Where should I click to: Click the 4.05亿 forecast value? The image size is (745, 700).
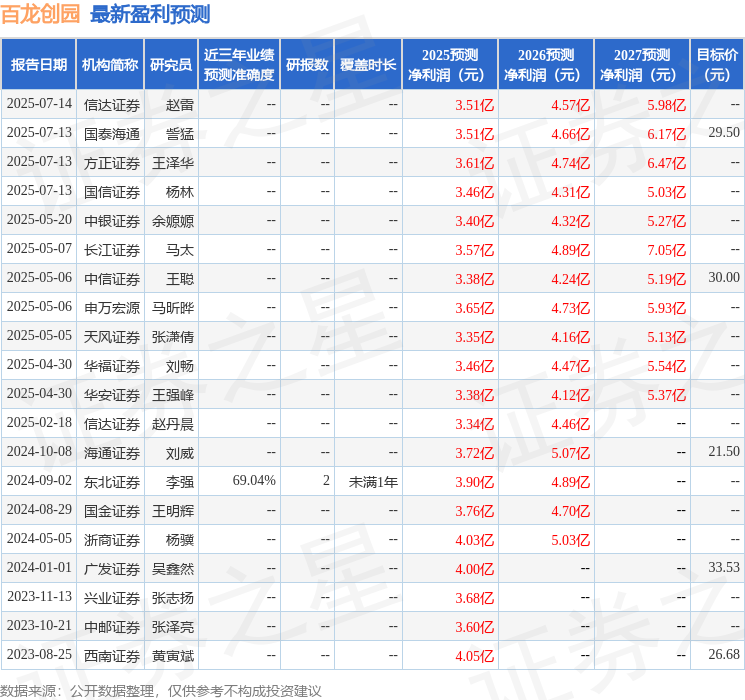[x=474, y=656]
